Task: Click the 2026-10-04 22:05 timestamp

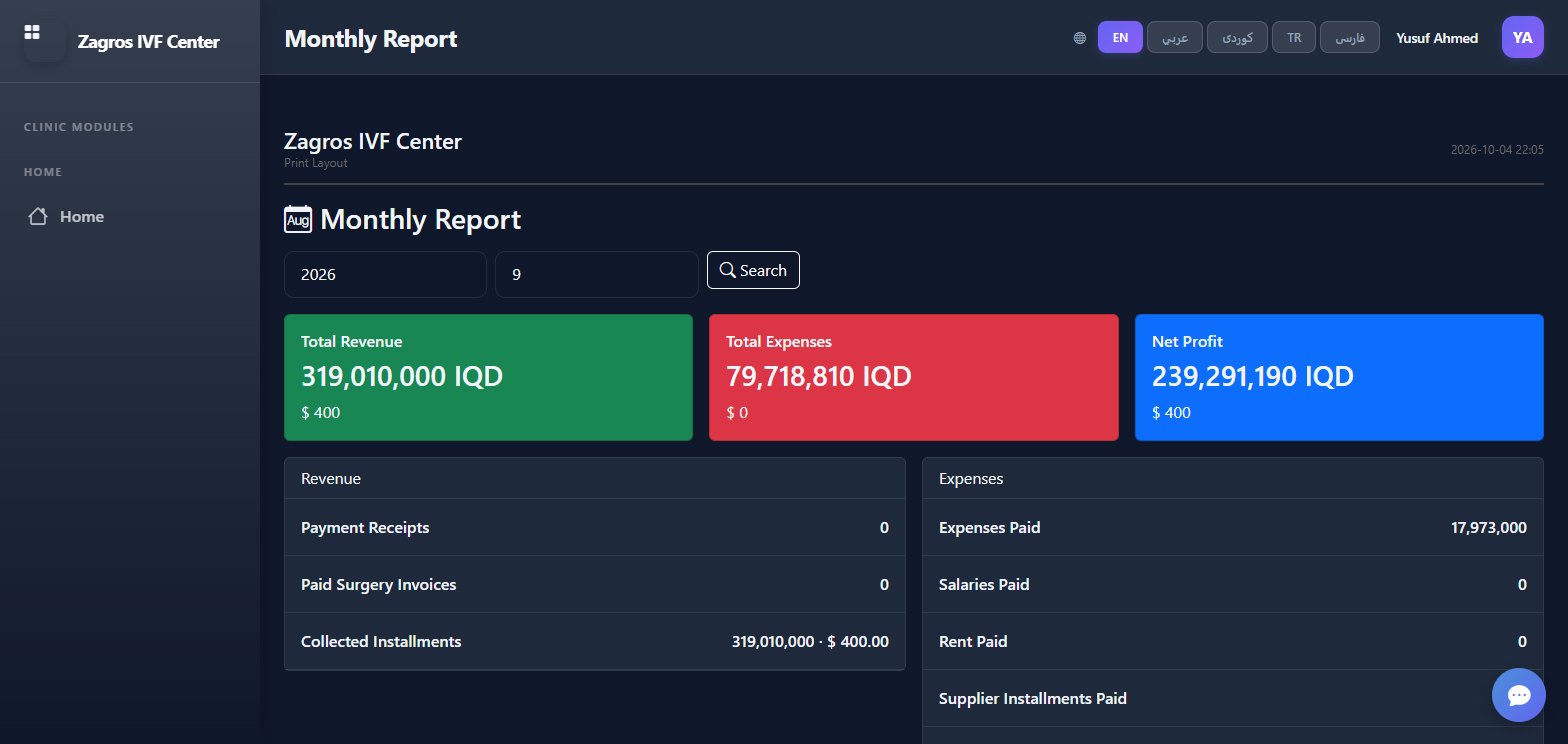Action: pos(1497,150)
